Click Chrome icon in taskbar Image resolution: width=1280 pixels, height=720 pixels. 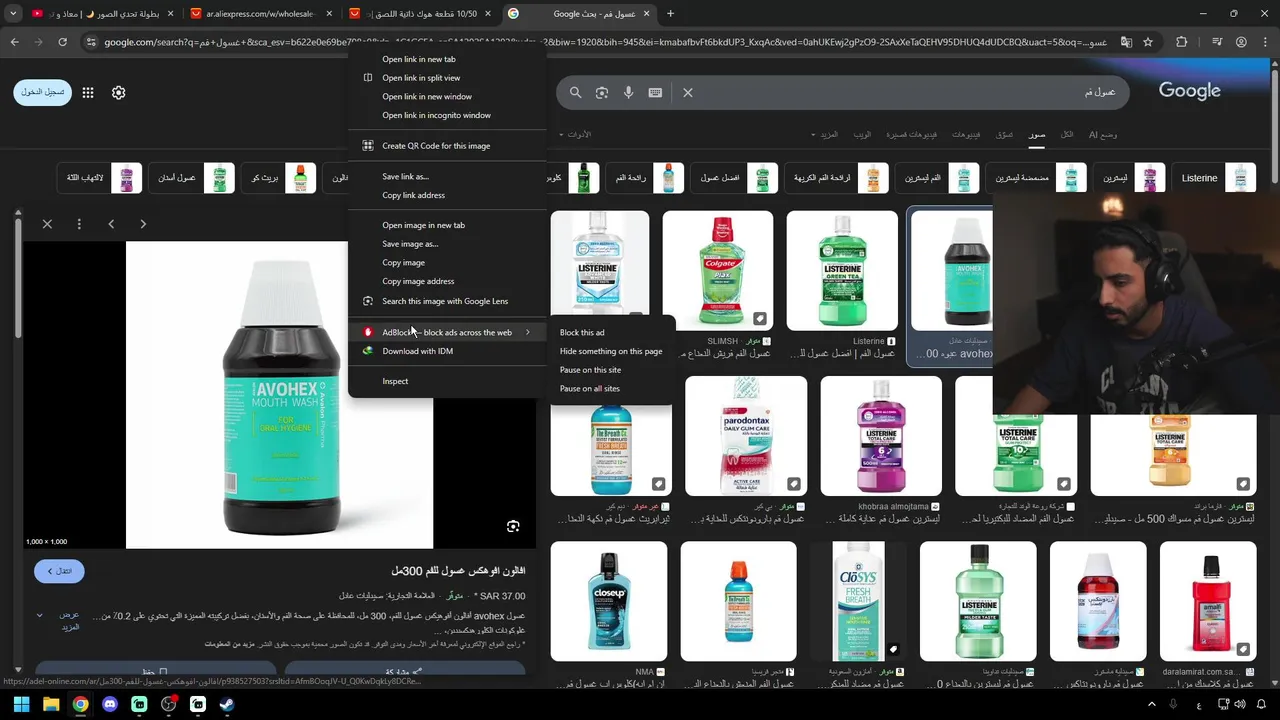pyautogui.click(x=80, y=704)
